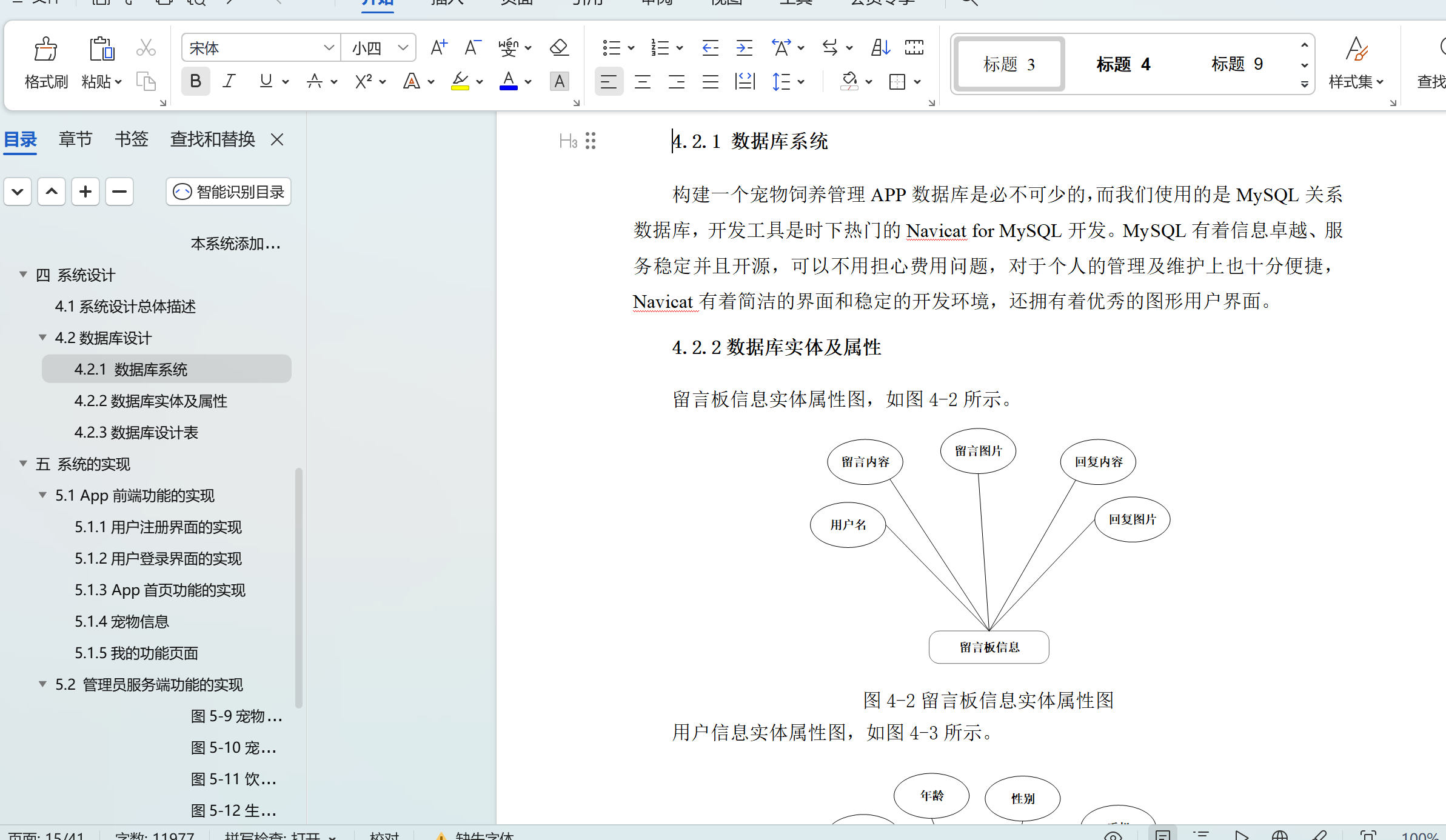Click the 智能识别目录 button

tap(229, 192)
